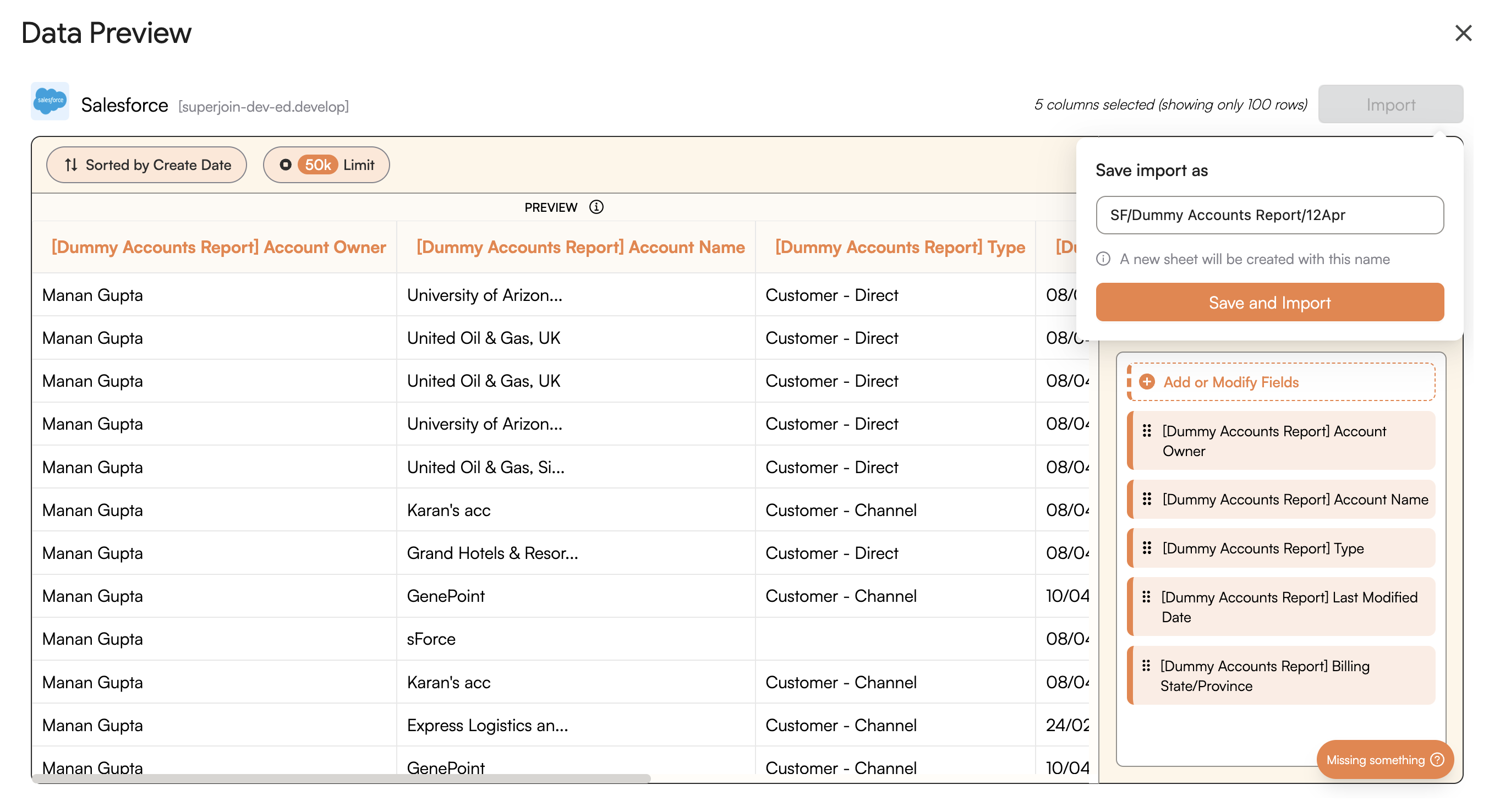Grab the drag handle of the Account Owner field
Viewport: 1489px width, 812px height.
point(1147,431)
